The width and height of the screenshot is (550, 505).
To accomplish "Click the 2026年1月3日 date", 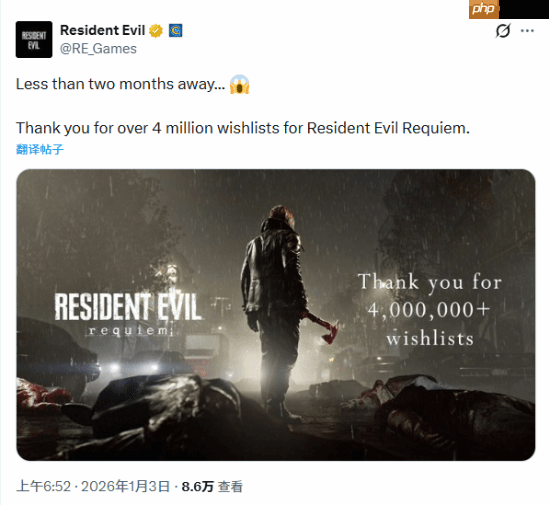I will click(x=126, y=486).
